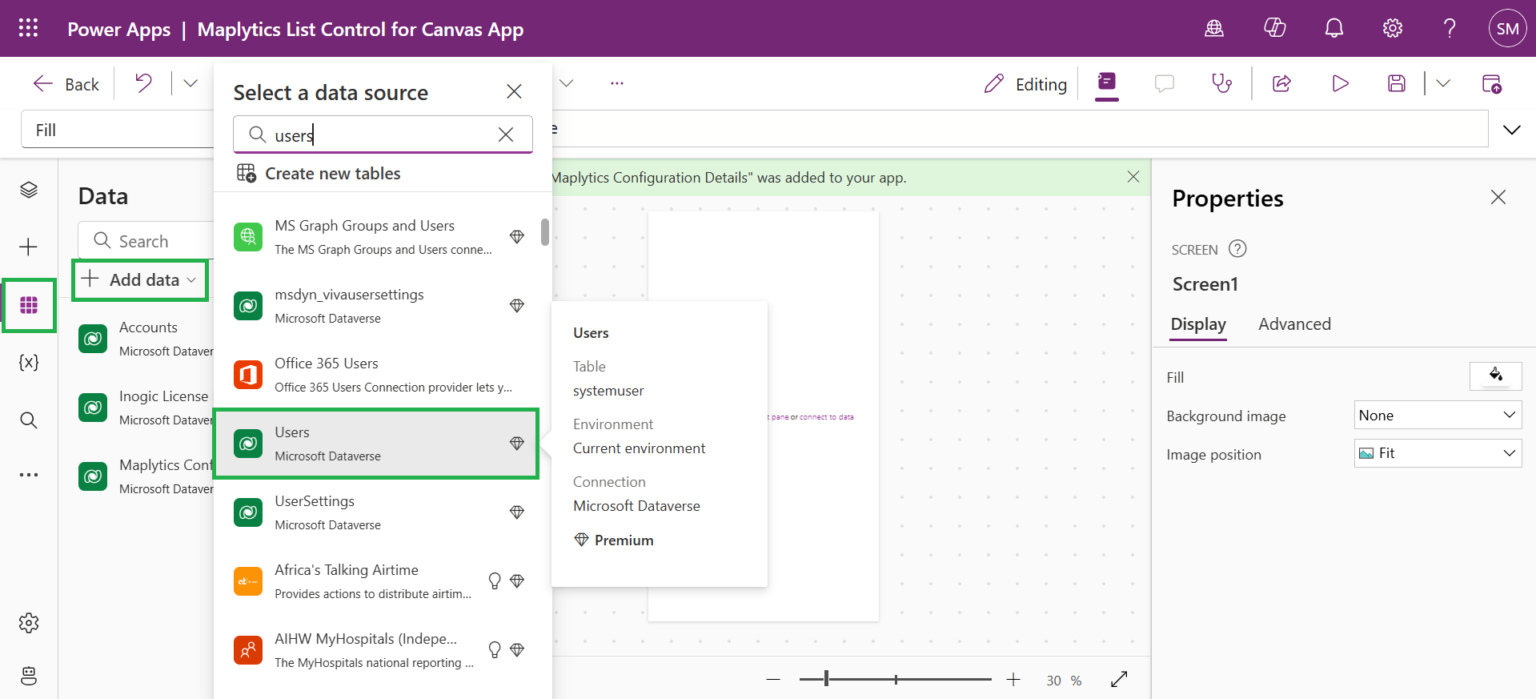Expand the Image position Fit dropdown
The image size is (1536, 699).
coord(1437,453)
